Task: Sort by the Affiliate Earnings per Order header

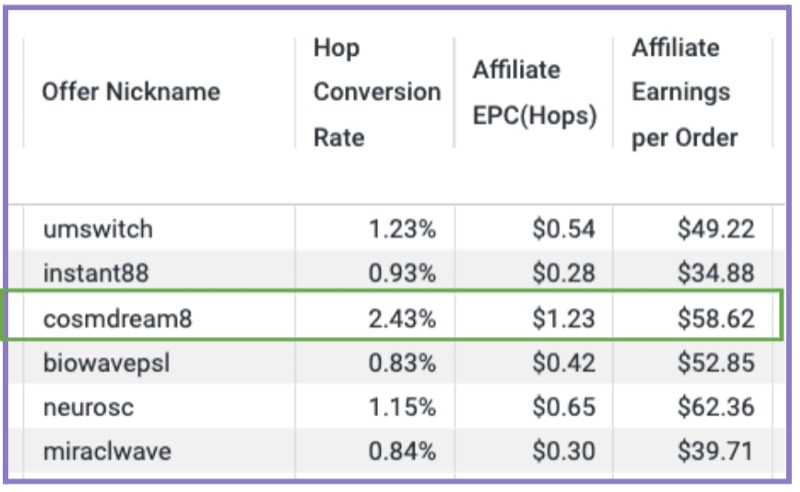Action: (x=685, y=92)
